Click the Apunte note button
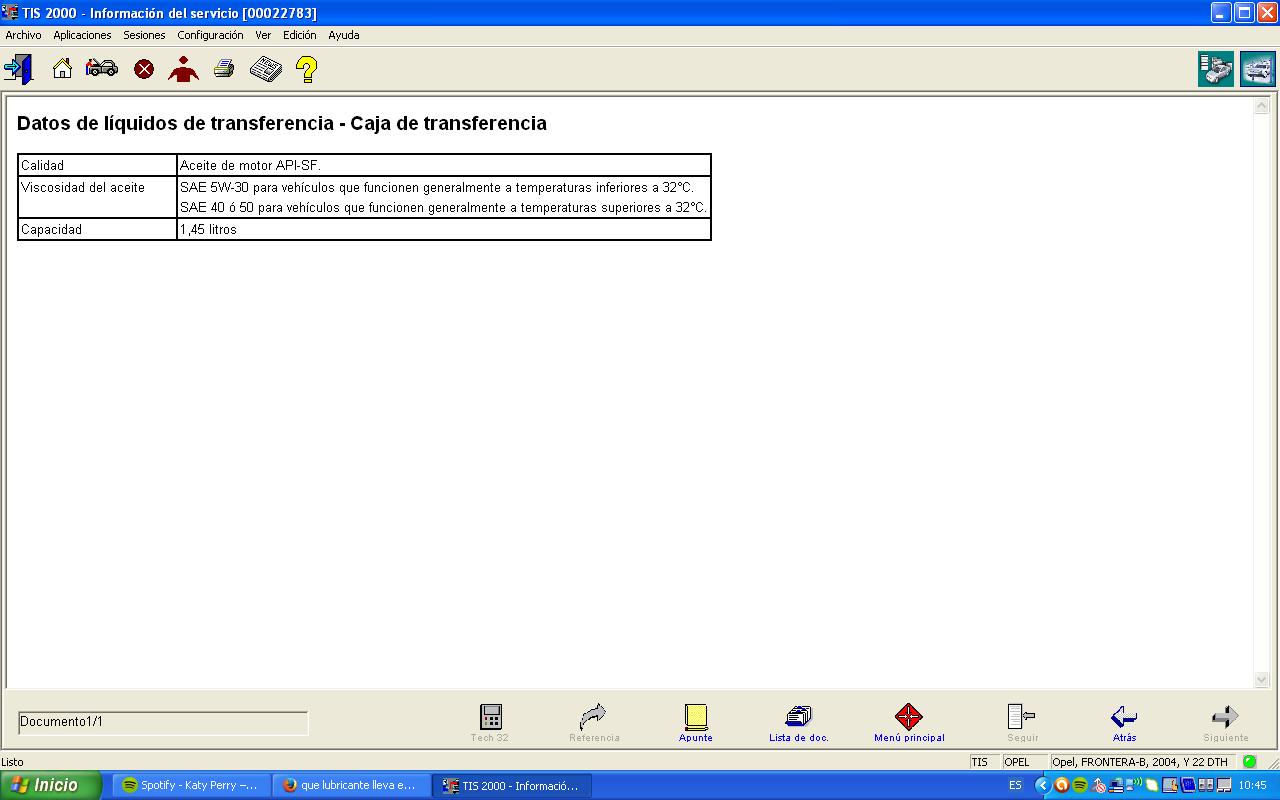This screenshot has width=1280, height=800. (696, 722)
